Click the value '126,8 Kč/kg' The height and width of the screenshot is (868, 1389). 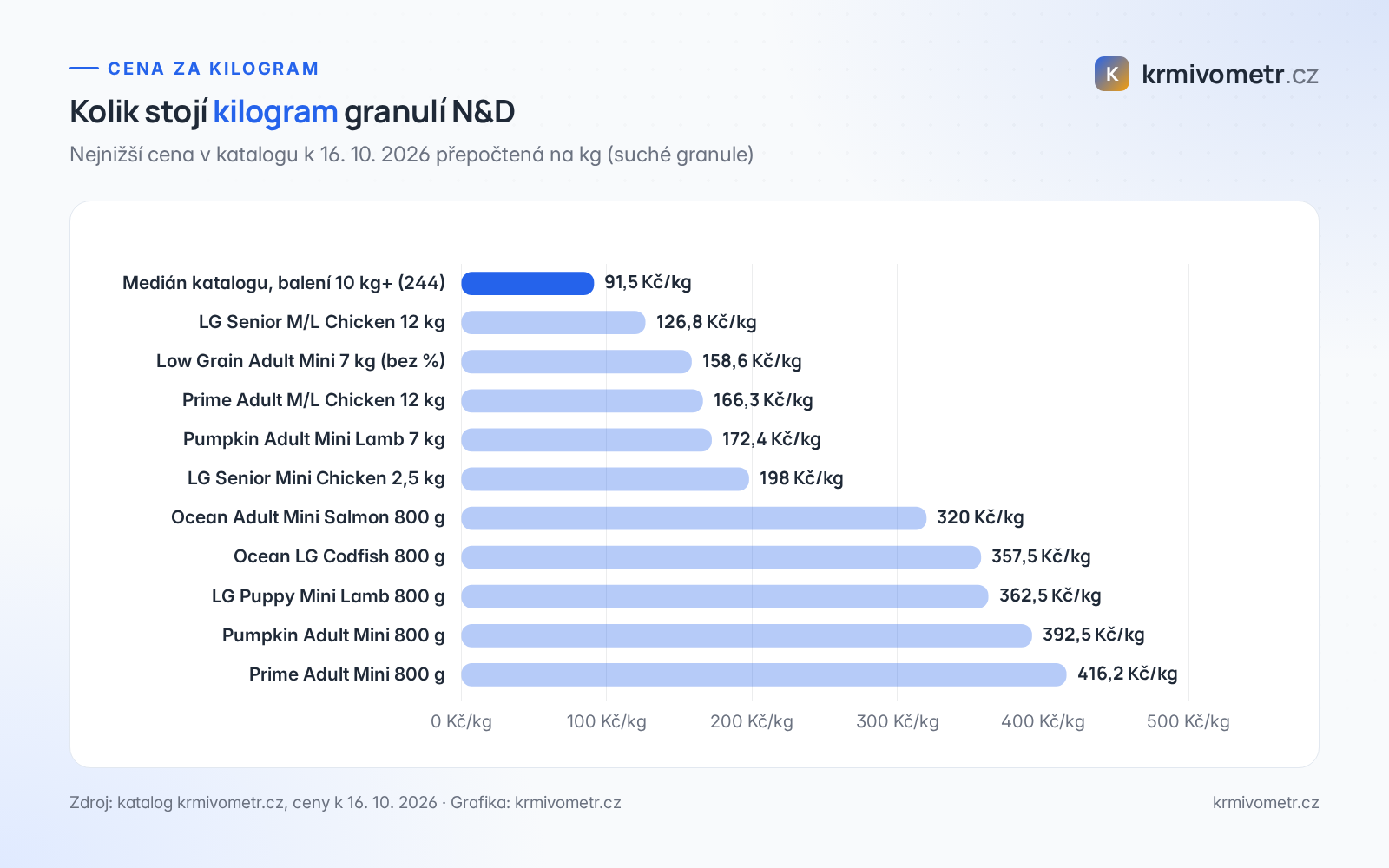(707, 322)
